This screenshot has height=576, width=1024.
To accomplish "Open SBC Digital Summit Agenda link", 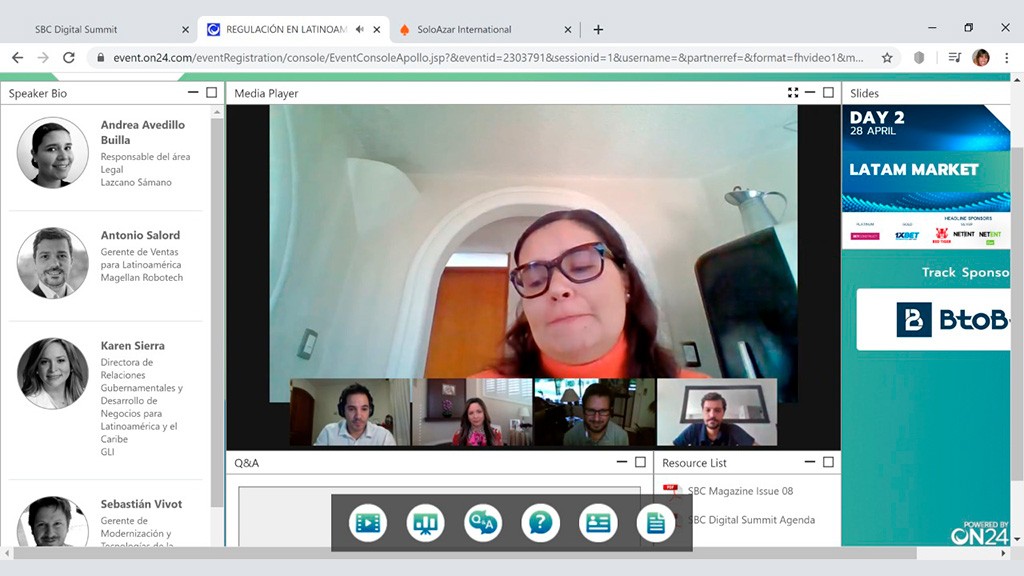I will pyautogui.click(x=751, y=520).
